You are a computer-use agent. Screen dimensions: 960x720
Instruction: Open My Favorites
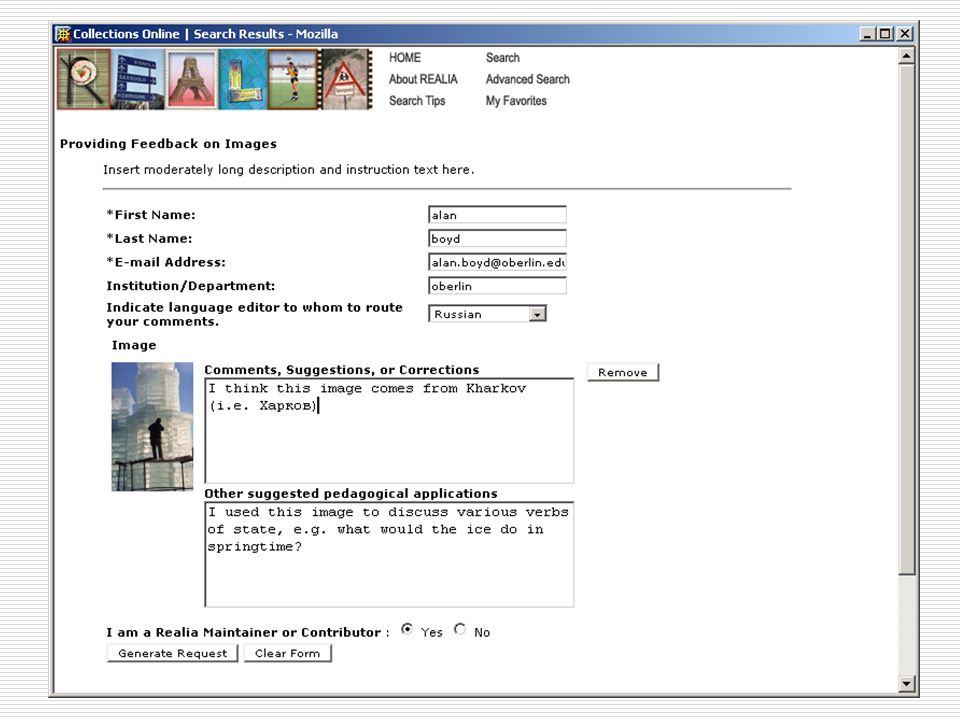(516, 100)
